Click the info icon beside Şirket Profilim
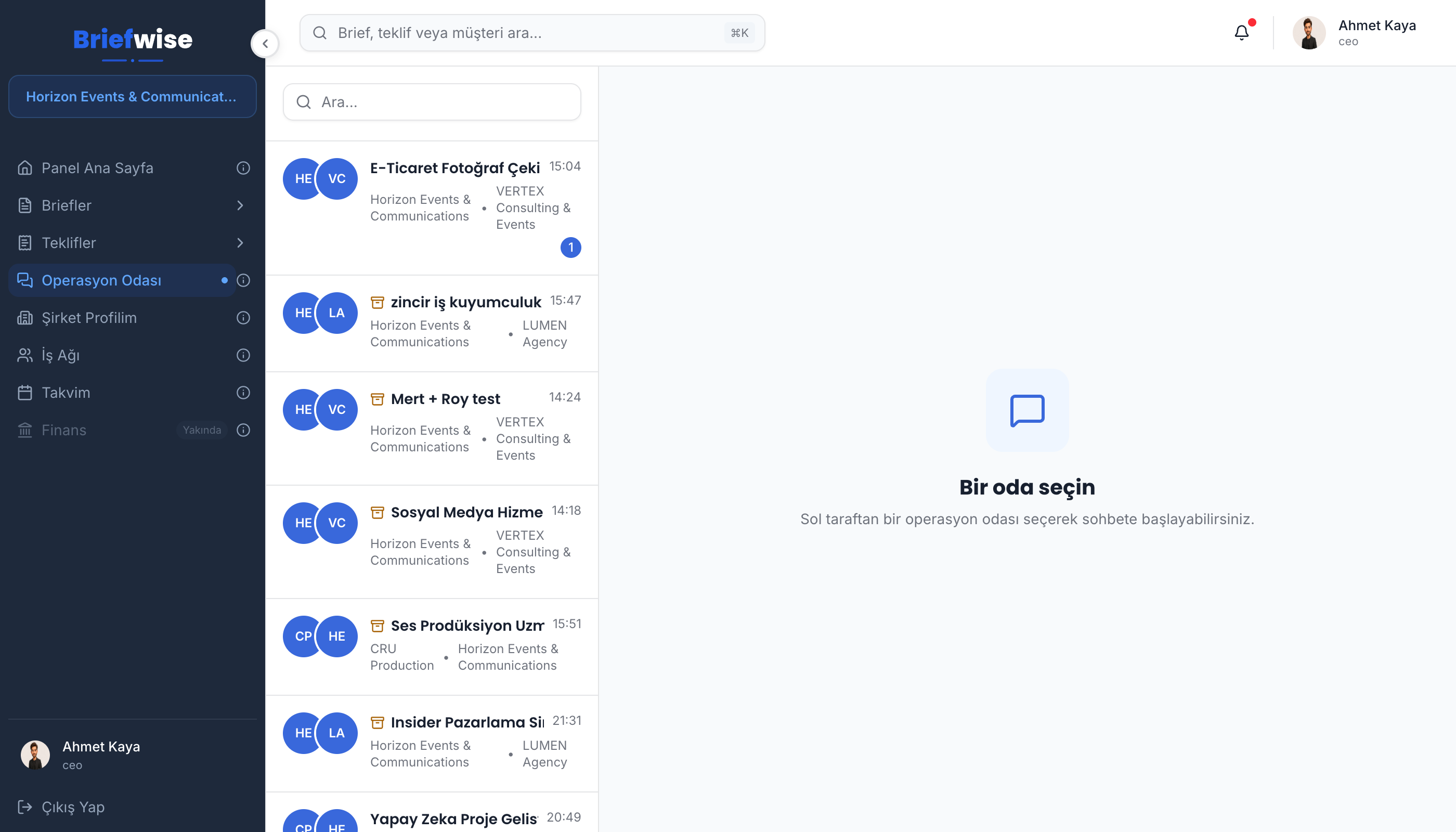The width and height of the screenshot is (1456, 832). click(x=243, y=318)
